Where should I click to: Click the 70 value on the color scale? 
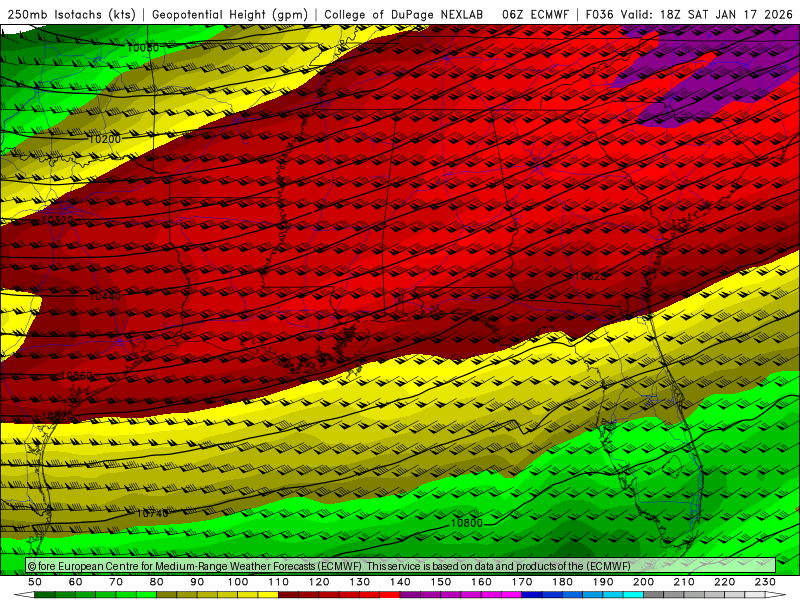coord(116,582)
